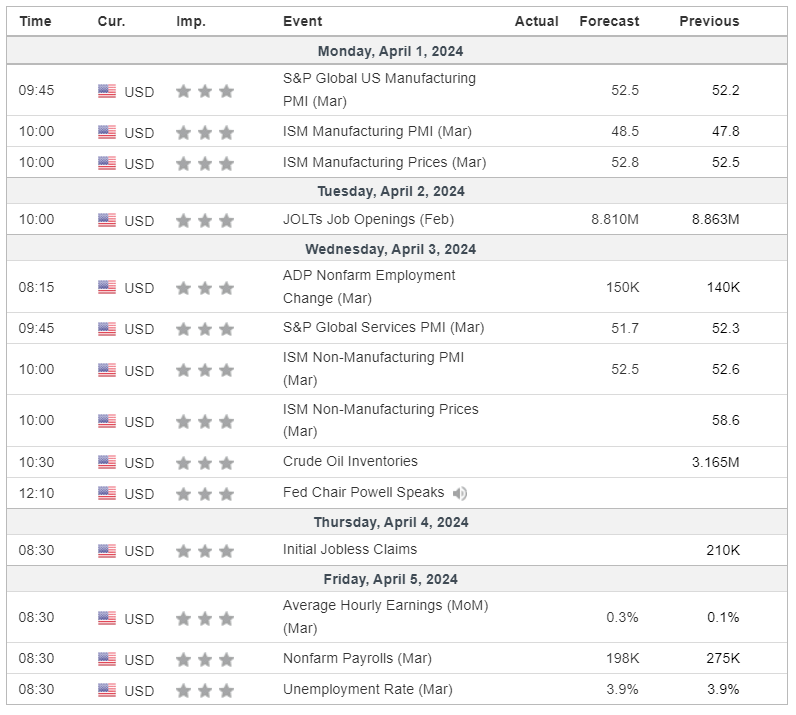Click the Monday, April 1, 2024 date header
The width and height of the screenshot is (796, 715).
(390, 51)
